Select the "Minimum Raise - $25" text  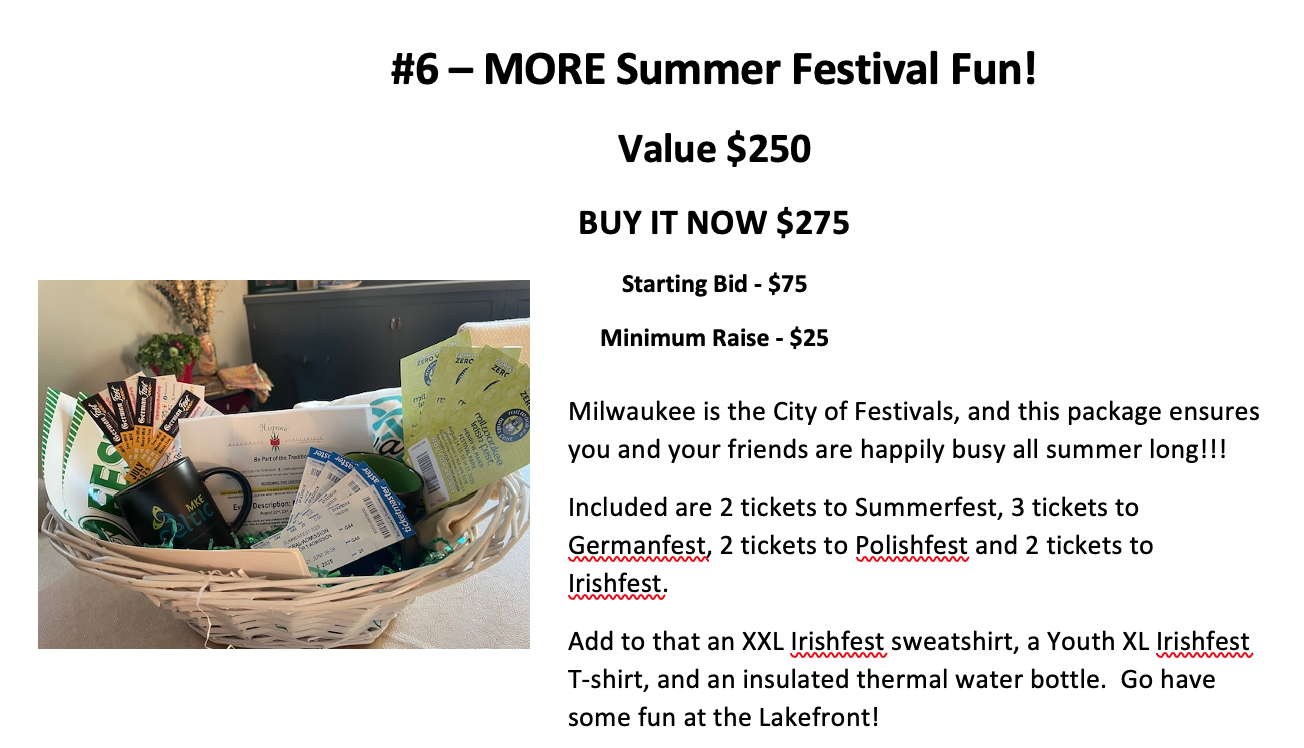click(714, 339)
